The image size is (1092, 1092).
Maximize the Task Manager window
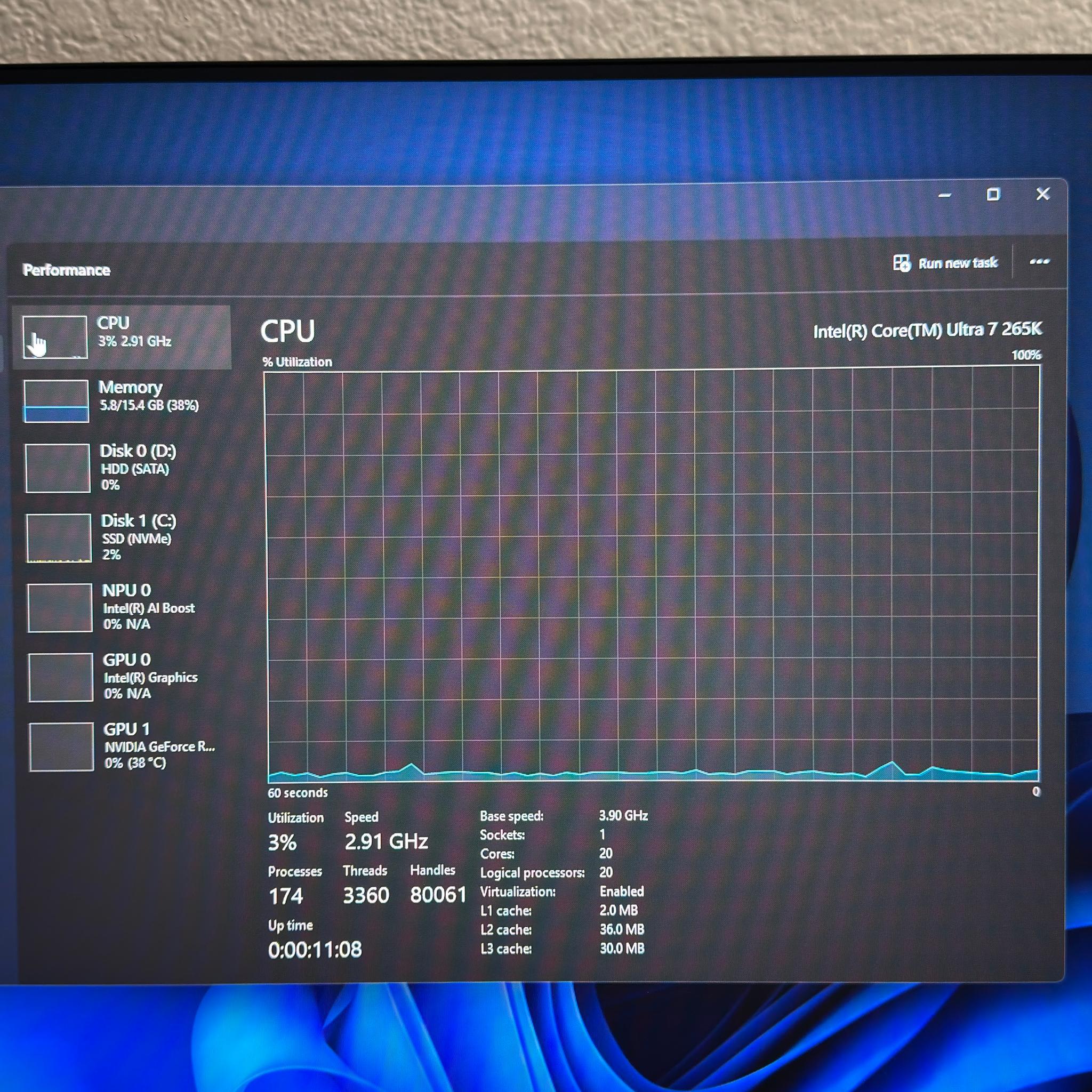(993, 195)
